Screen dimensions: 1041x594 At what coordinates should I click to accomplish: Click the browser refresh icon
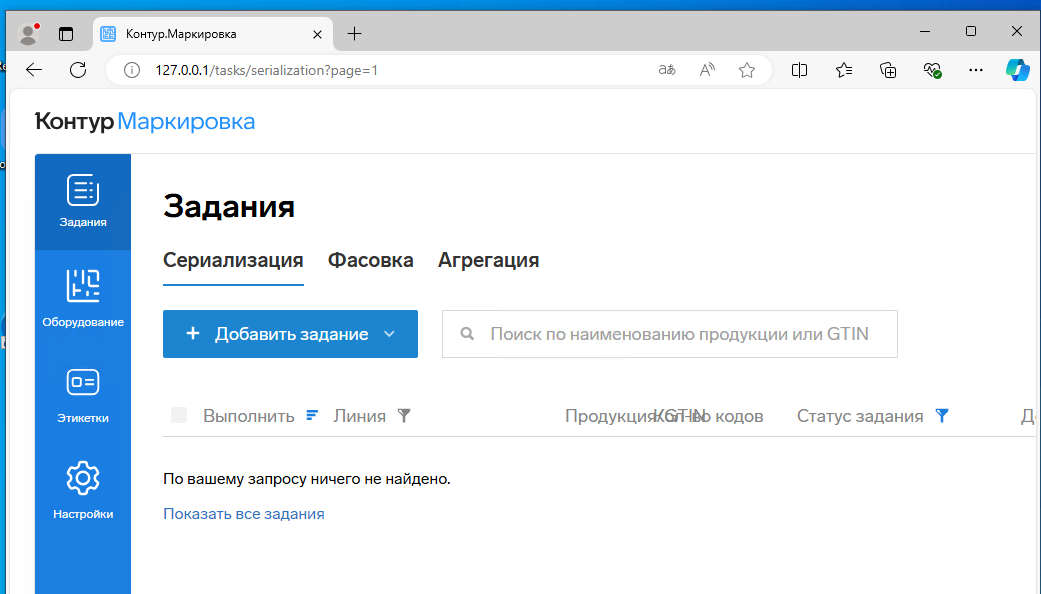click(78, 70)
